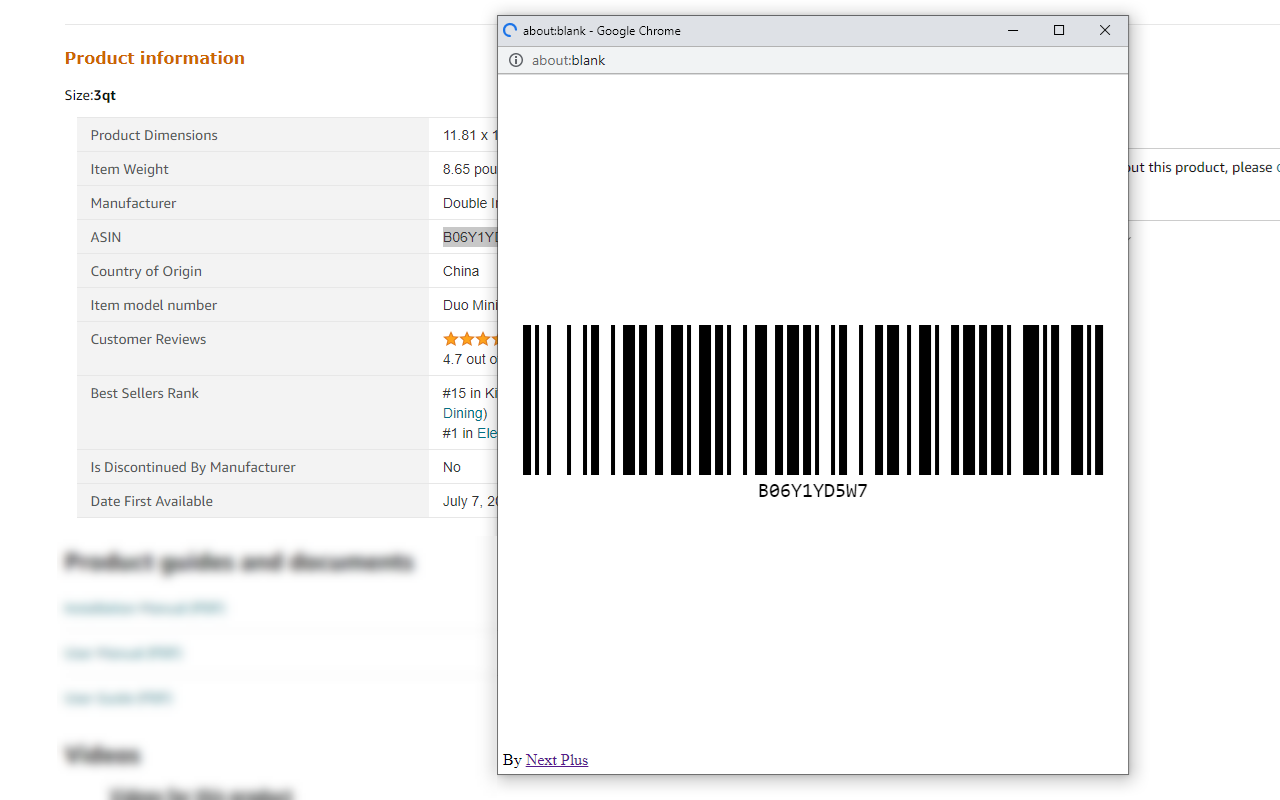
Task: Click the 'Product Dimensions' row label
Action: (x=154, y=135)
